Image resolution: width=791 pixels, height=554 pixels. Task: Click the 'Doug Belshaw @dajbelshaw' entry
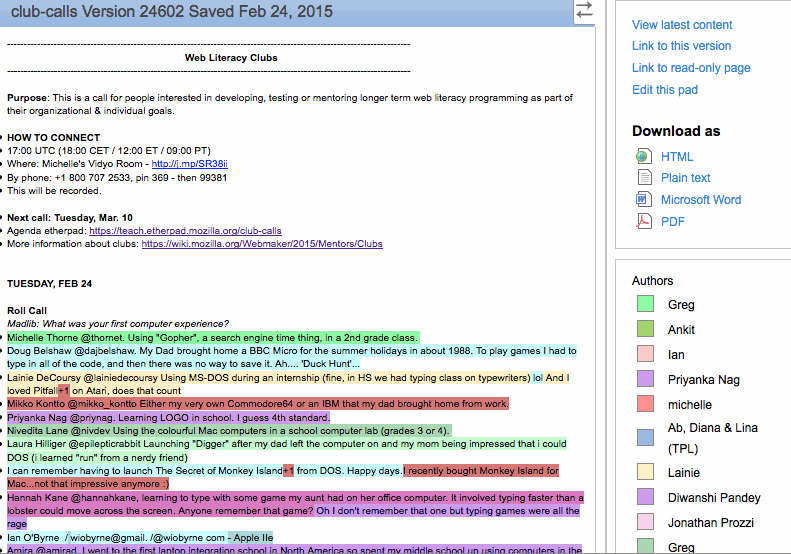pyautogui.click(x=292, y=357)
